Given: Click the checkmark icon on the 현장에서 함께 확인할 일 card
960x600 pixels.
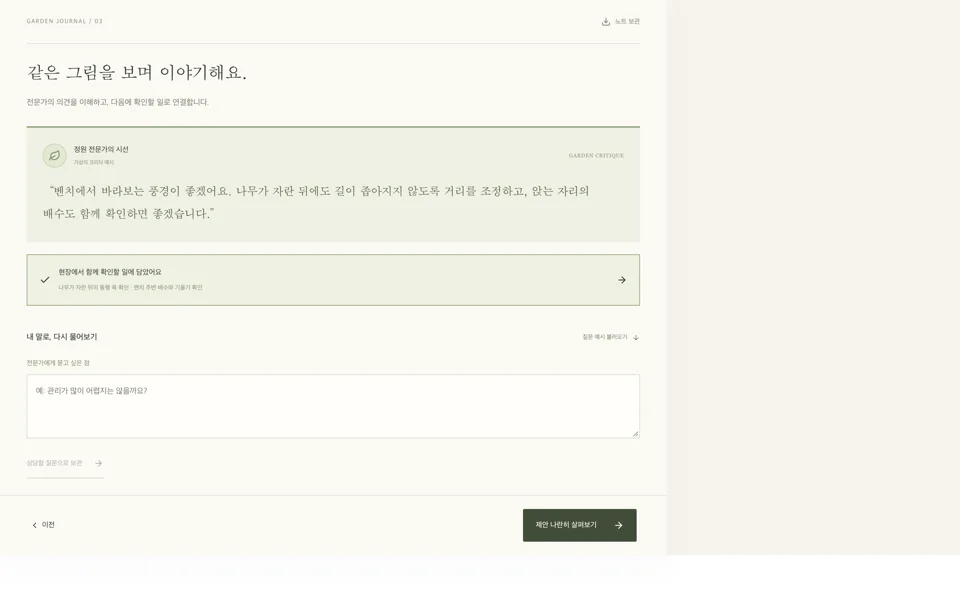Looking at the screenshot, I should point(45,280).
